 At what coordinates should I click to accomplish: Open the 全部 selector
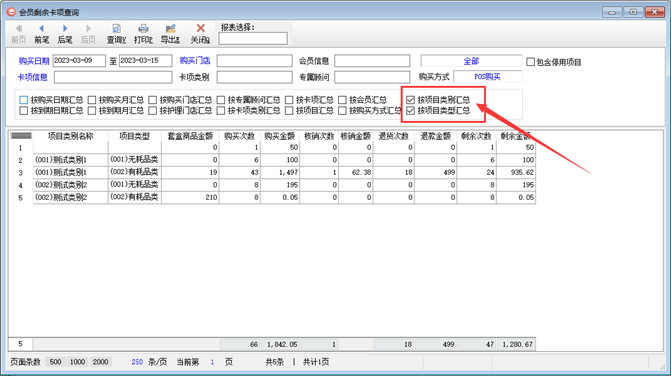pyautogui.click(x=471, y=61)
